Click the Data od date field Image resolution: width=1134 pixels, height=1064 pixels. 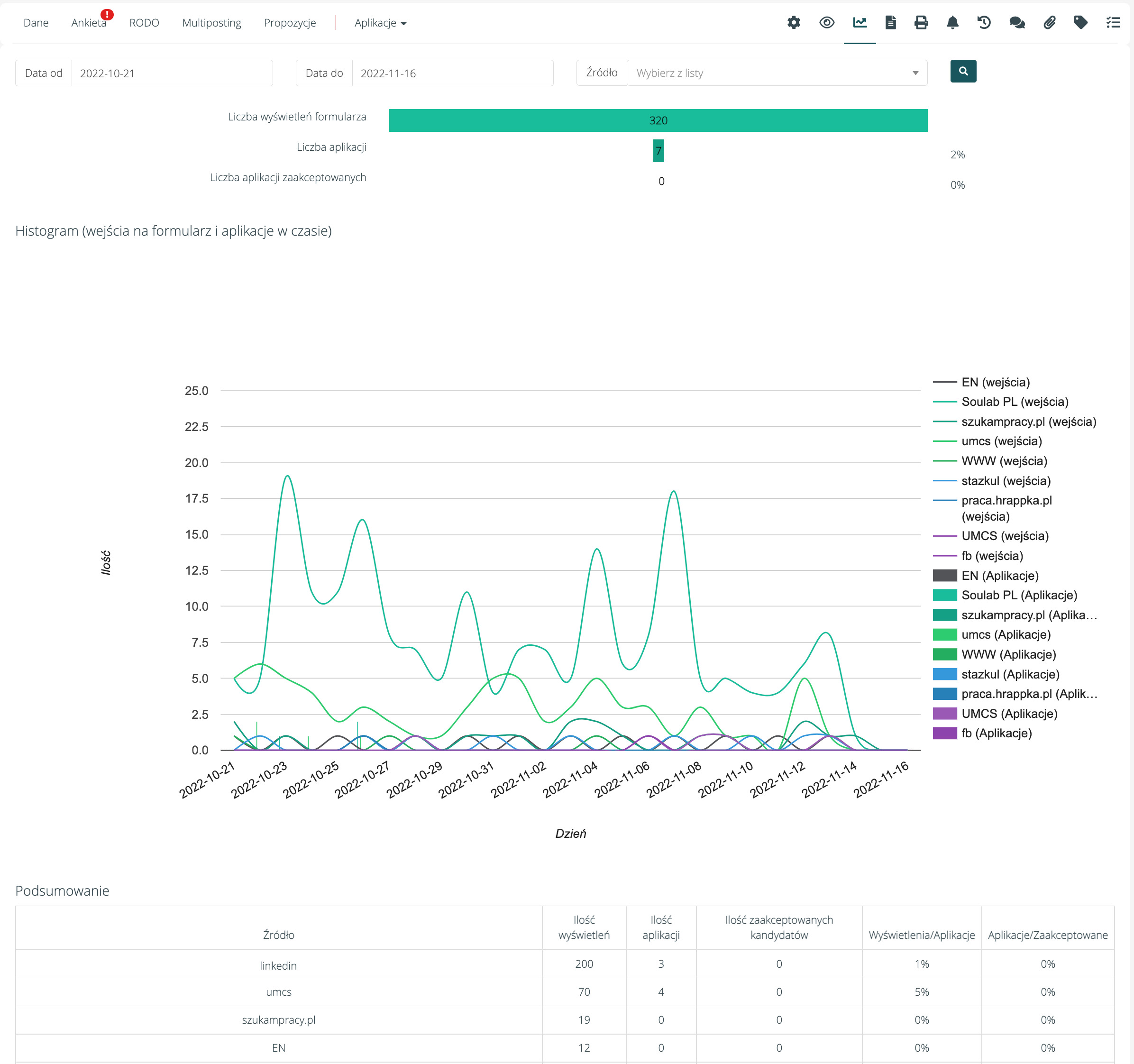click(x=171, y=73)
